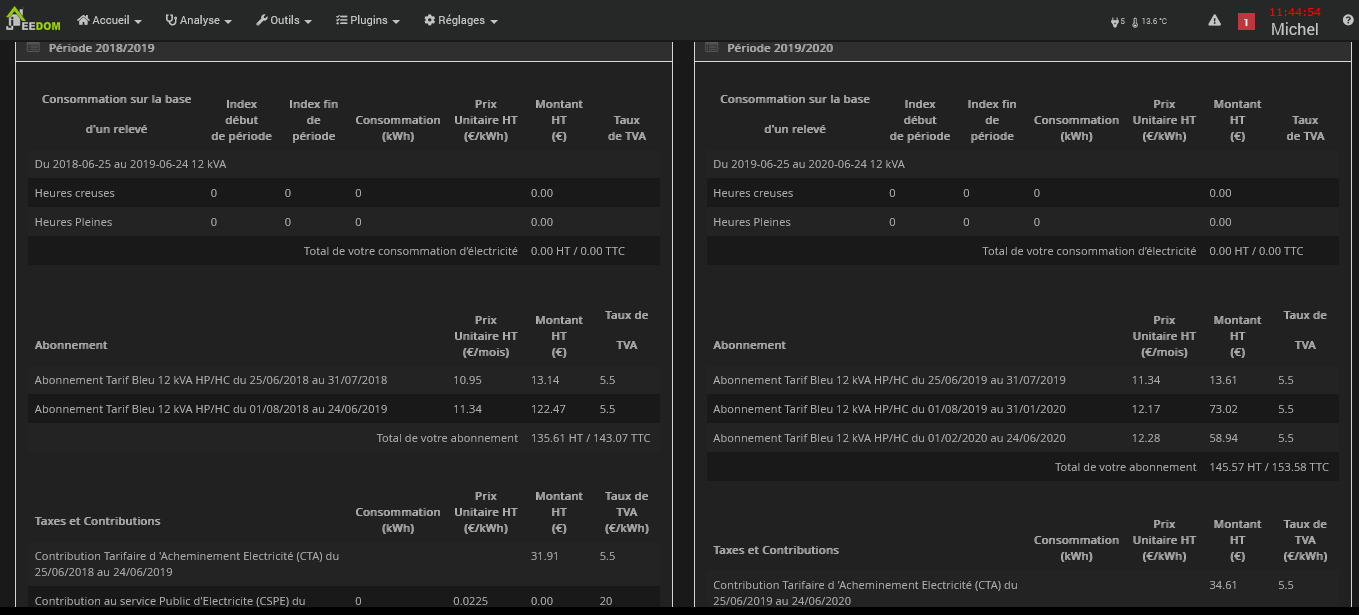This screenshot has height=615, width=1359.
Task: Open the Michel user menu
Action: click(x=1295, y=30)
